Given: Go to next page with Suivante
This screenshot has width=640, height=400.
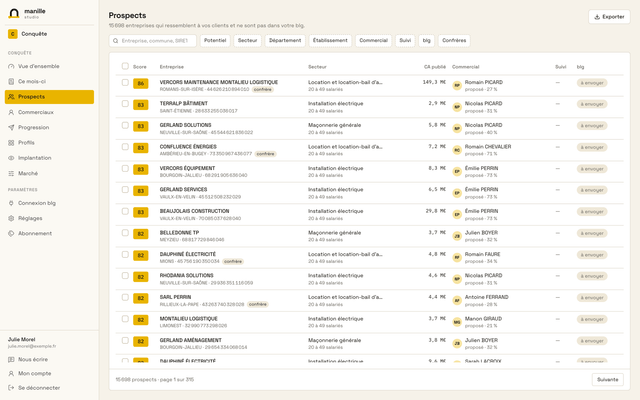Looking at the screenshot, I should point(607,380).
